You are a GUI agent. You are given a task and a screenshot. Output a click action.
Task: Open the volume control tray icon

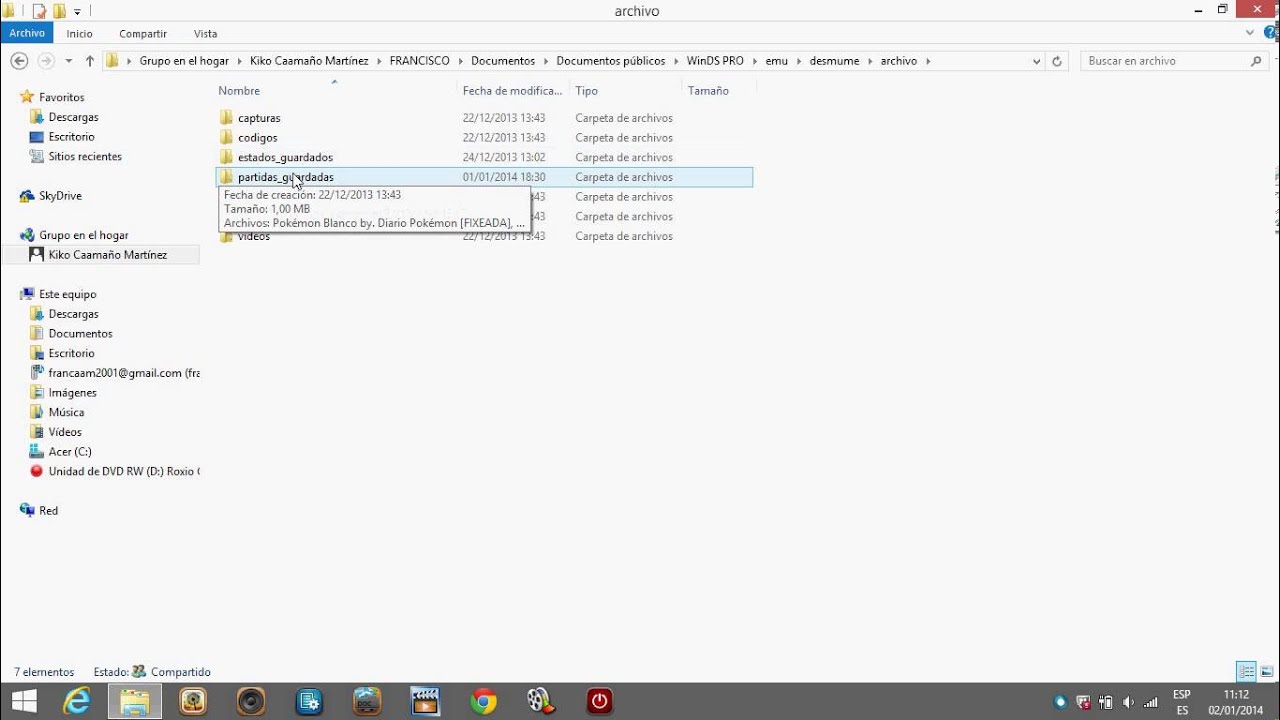pyautogui.click(x=1129, y=702)
